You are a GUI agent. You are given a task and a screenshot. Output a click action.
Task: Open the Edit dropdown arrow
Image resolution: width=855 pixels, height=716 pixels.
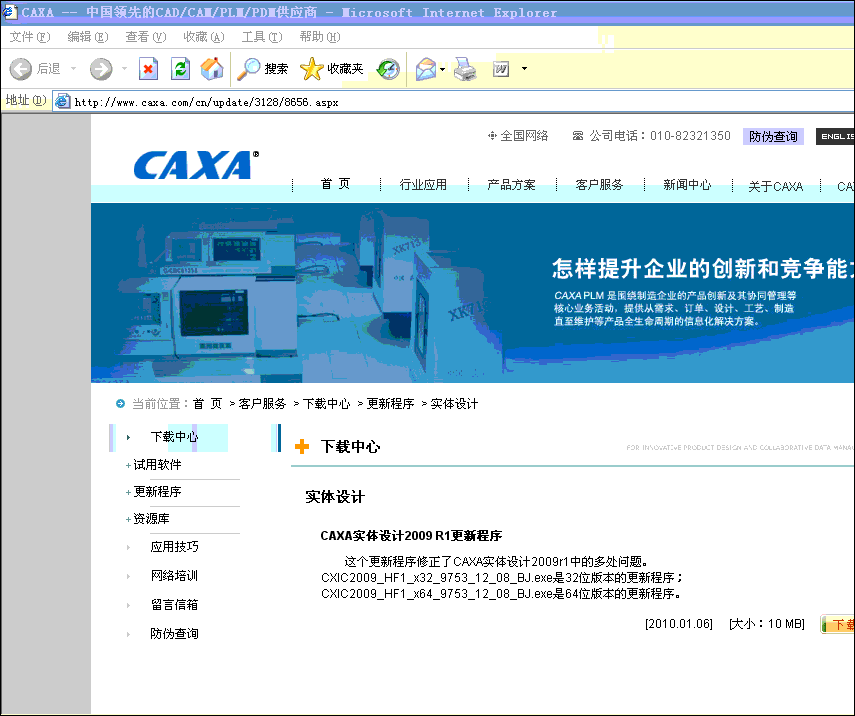pos(525,69)
